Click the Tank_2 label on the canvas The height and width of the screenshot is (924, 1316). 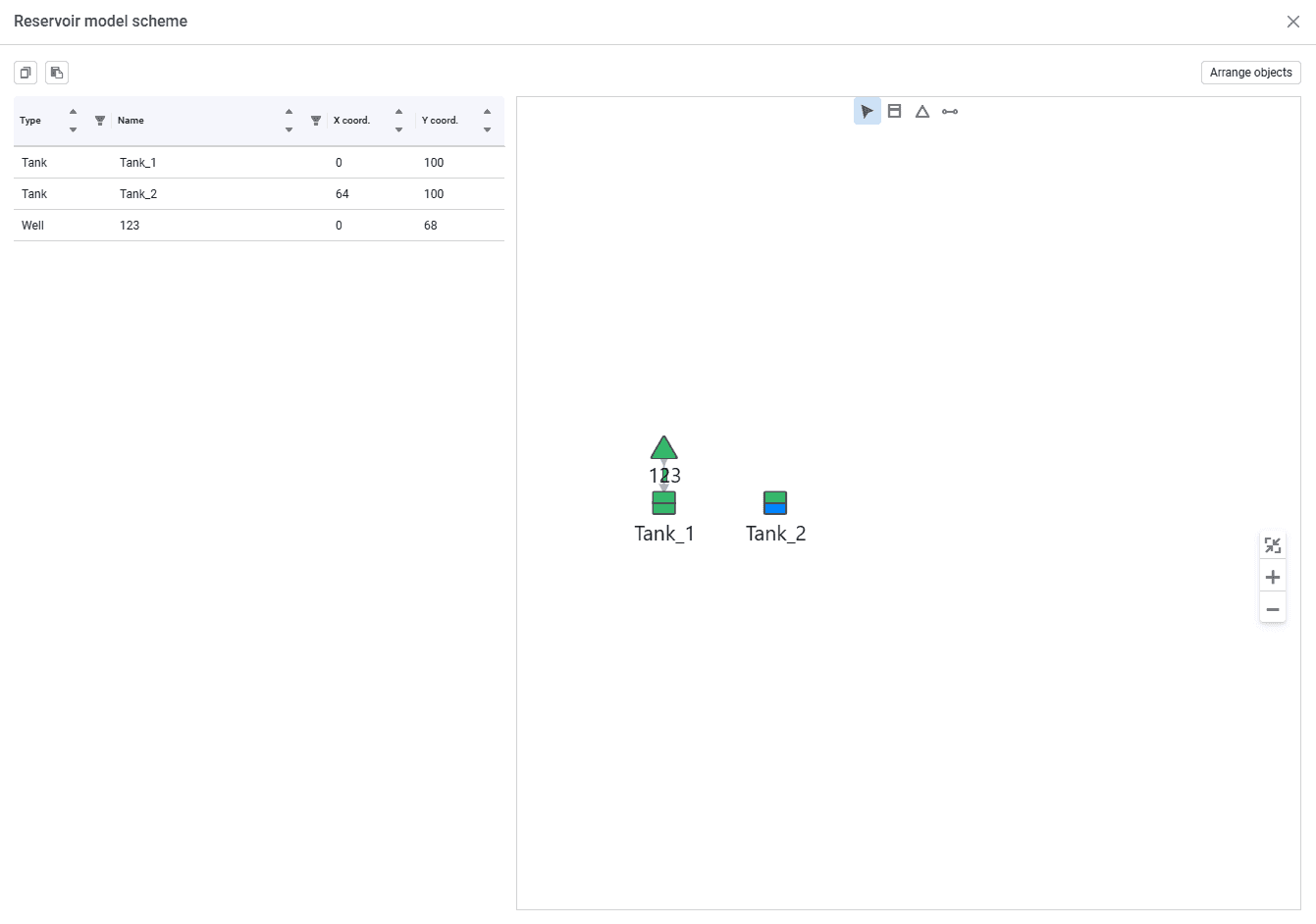775,534
